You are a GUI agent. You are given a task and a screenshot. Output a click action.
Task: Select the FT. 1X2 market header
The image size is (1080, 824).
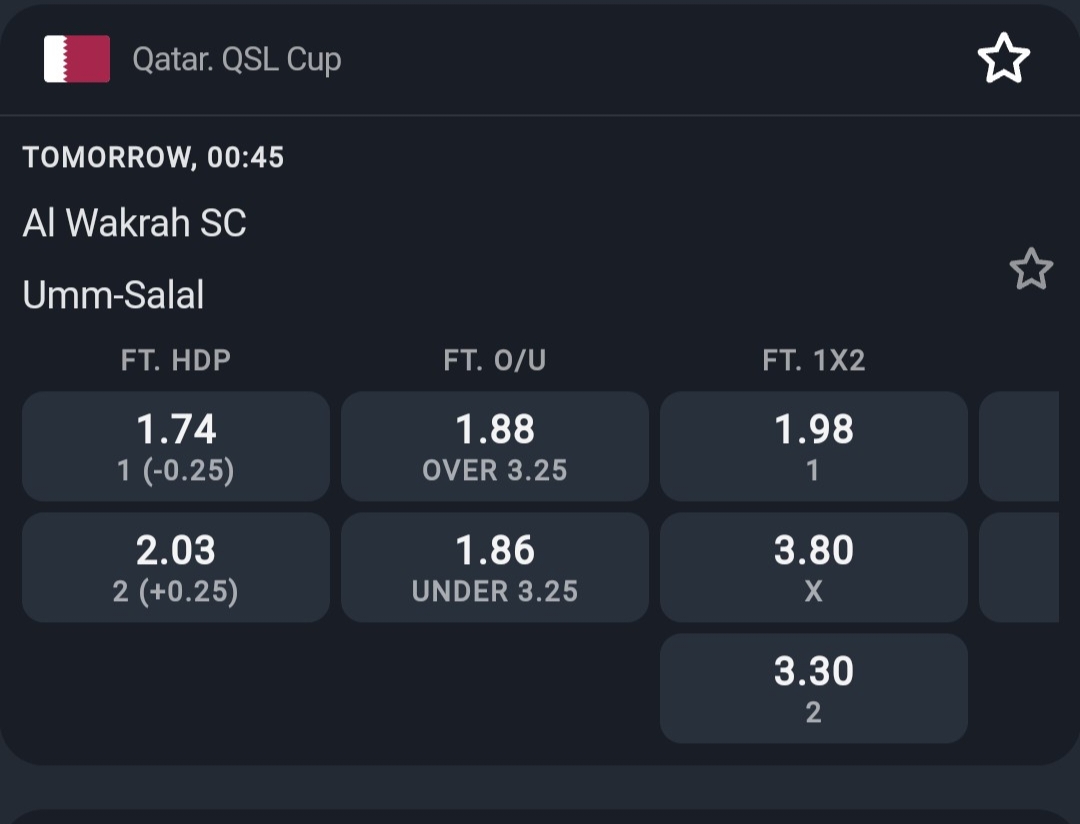(814, 361)
